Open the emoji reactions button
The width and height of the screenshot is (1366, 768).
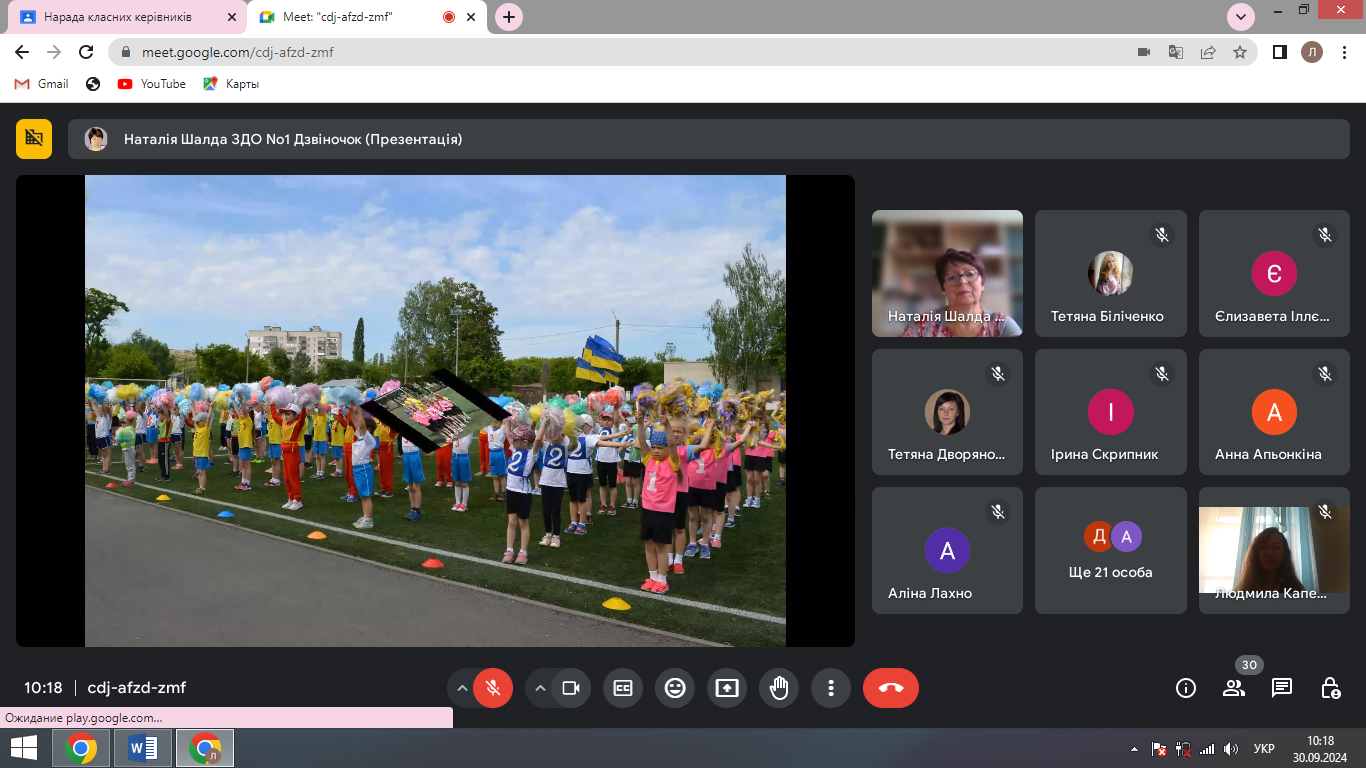(x=675, y=688)
